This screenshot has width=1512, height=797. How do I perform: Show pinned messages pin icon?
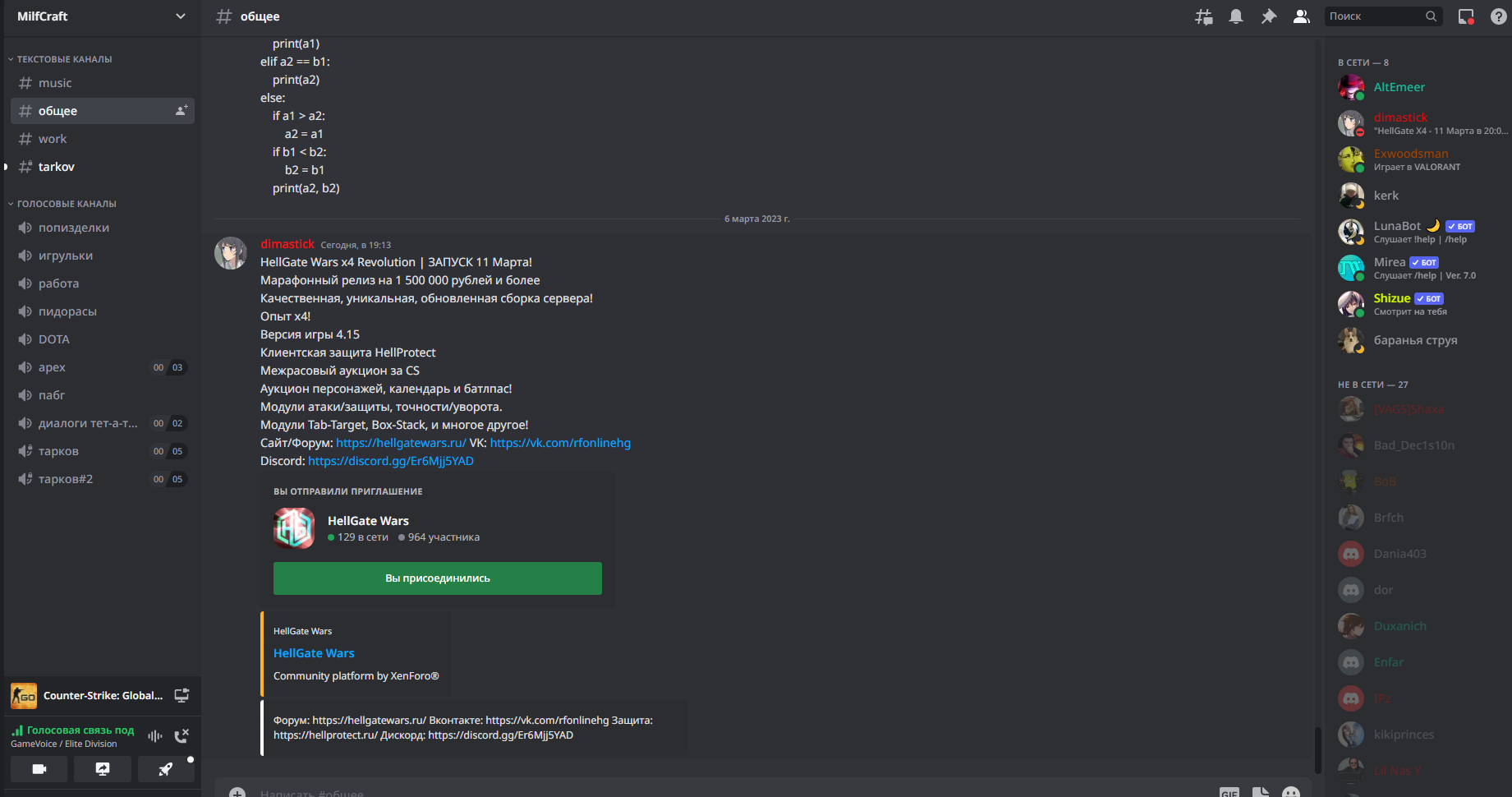pos(1269,16)
